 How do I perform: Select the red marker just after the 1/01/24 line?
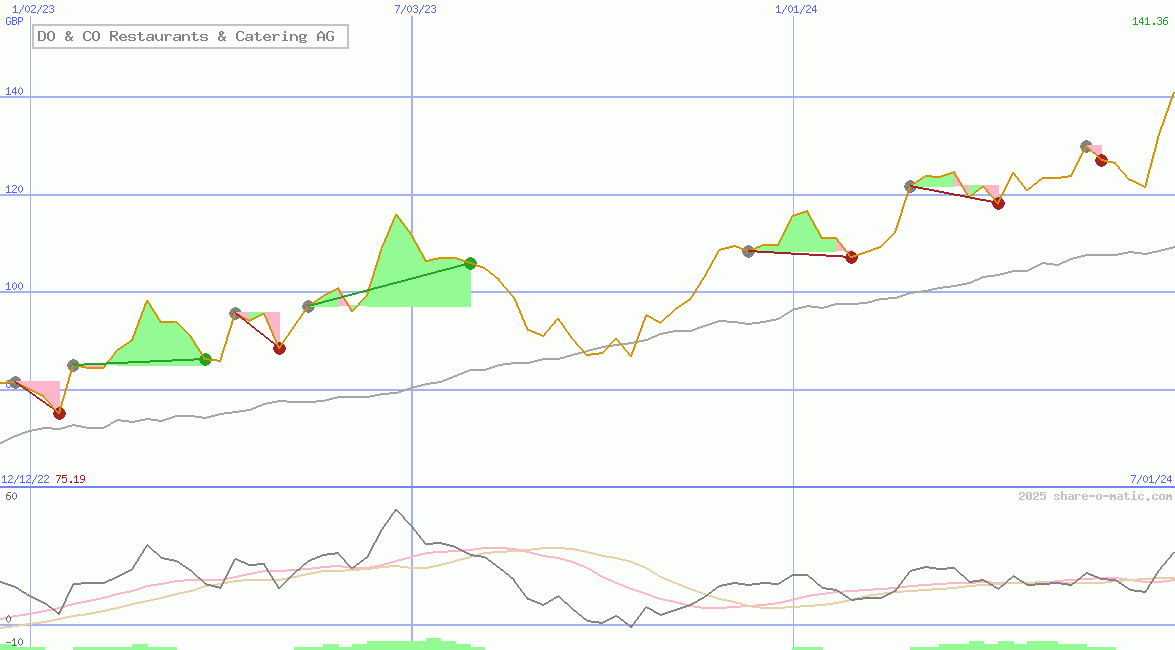851,257
